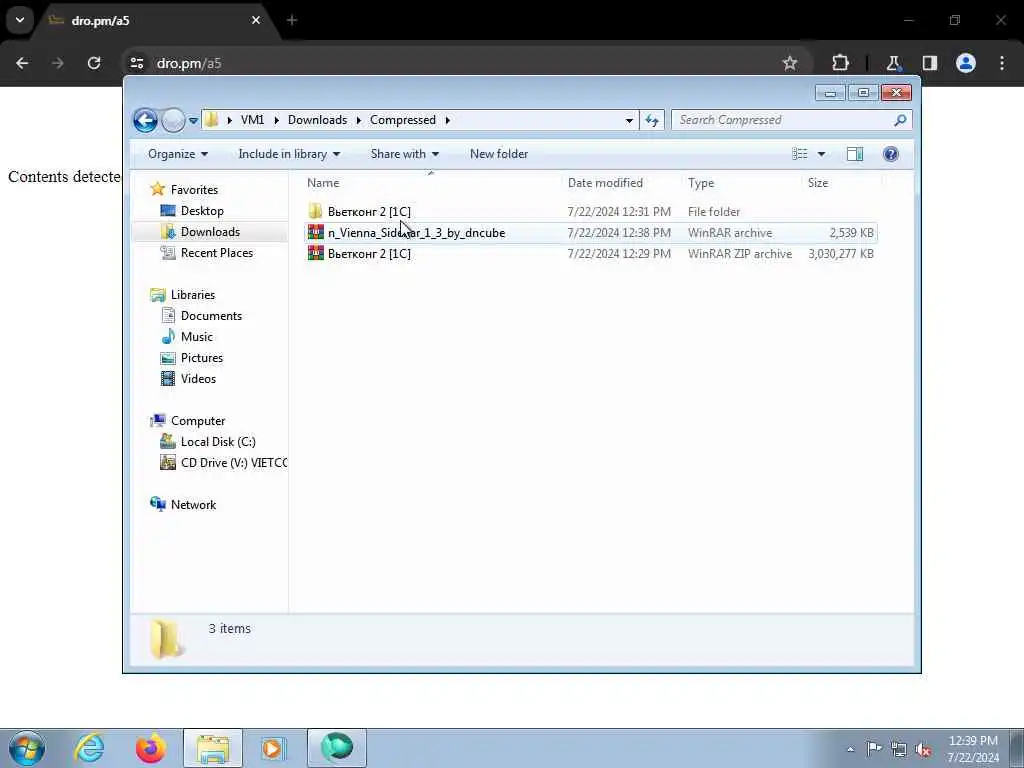
Task: Open the Organize menu
Action: pyautogui.click(x=178, y=154)
